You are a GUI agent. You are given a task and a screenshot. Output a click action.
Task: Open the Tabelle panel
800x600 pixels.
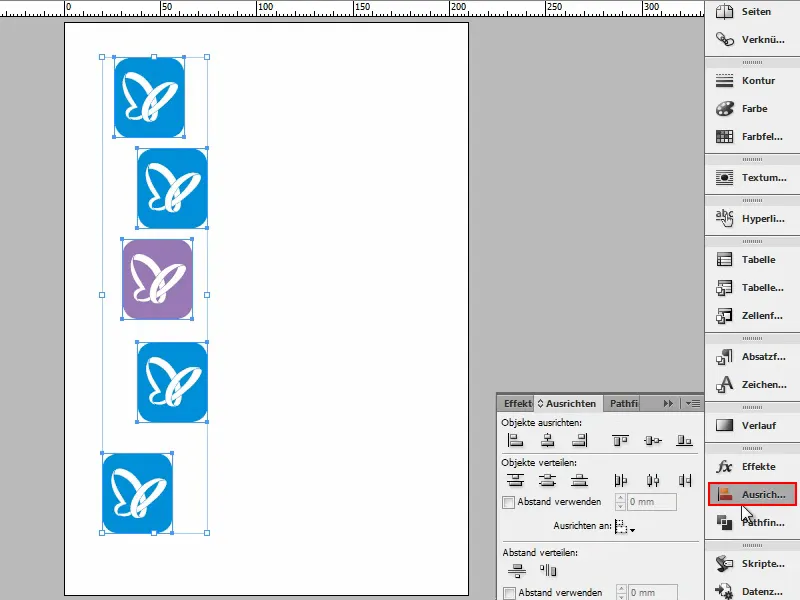point(752,259)
